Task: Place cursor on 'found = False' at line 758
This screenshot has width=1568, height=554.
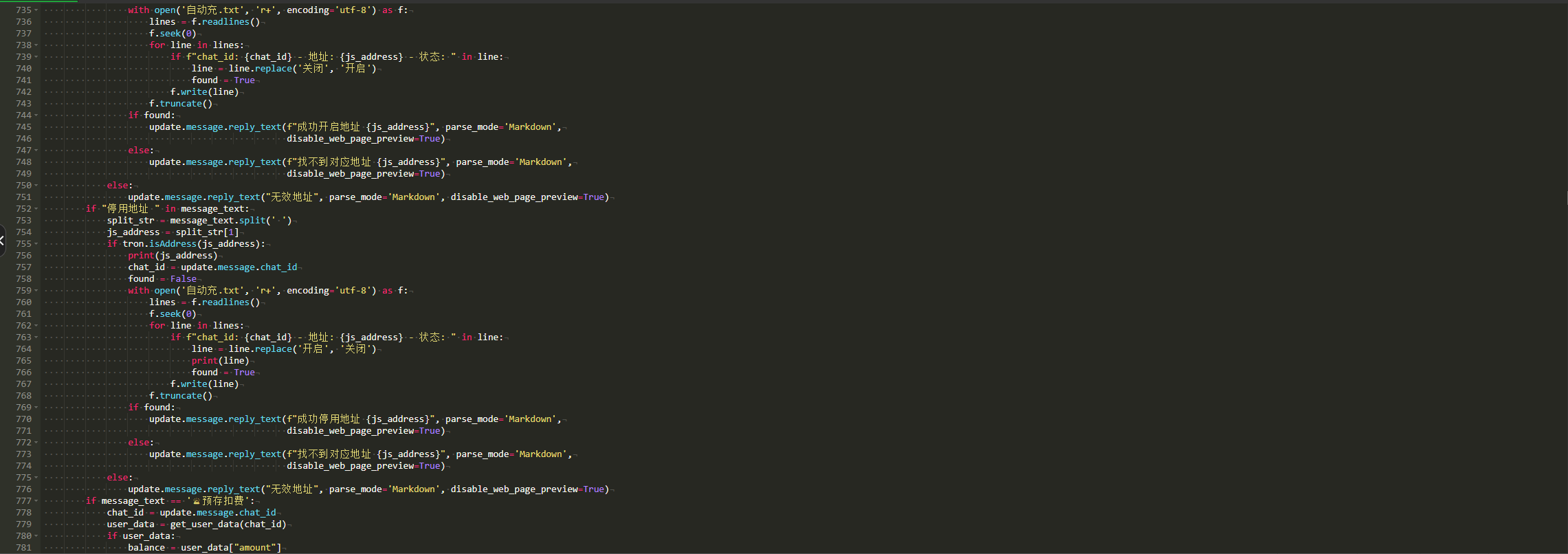Action: click(x=162, y=279)
